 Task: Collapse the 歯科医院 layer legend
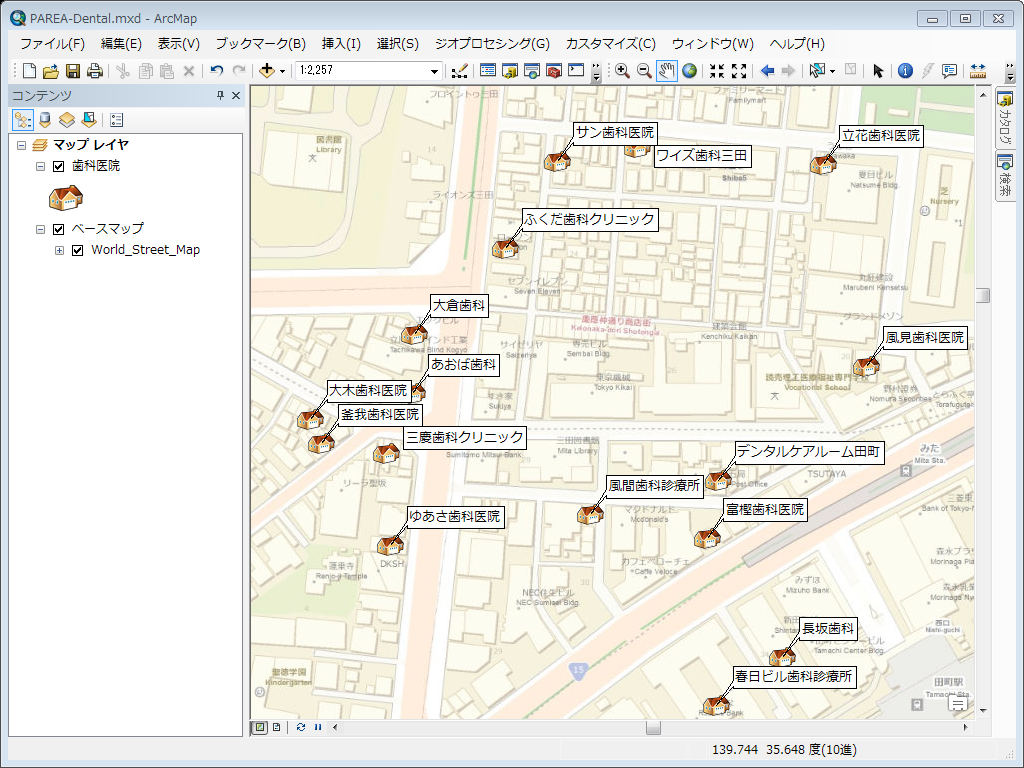[40, 167]
